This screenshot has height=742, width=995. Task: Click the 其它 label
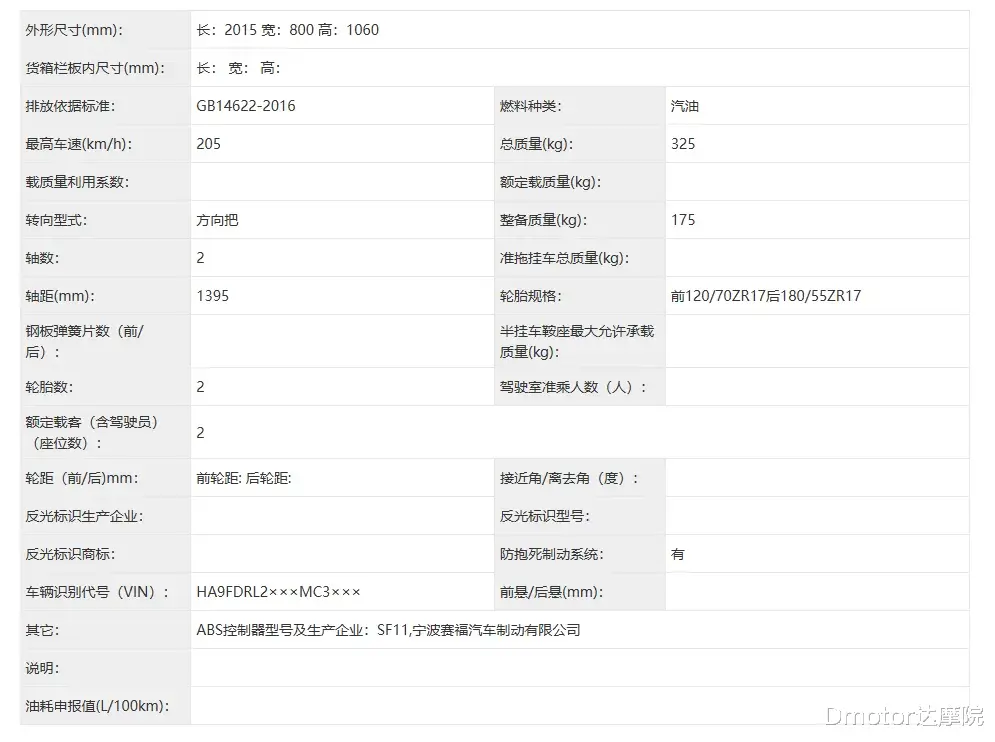pyautogui.click(x=43, y=630)
